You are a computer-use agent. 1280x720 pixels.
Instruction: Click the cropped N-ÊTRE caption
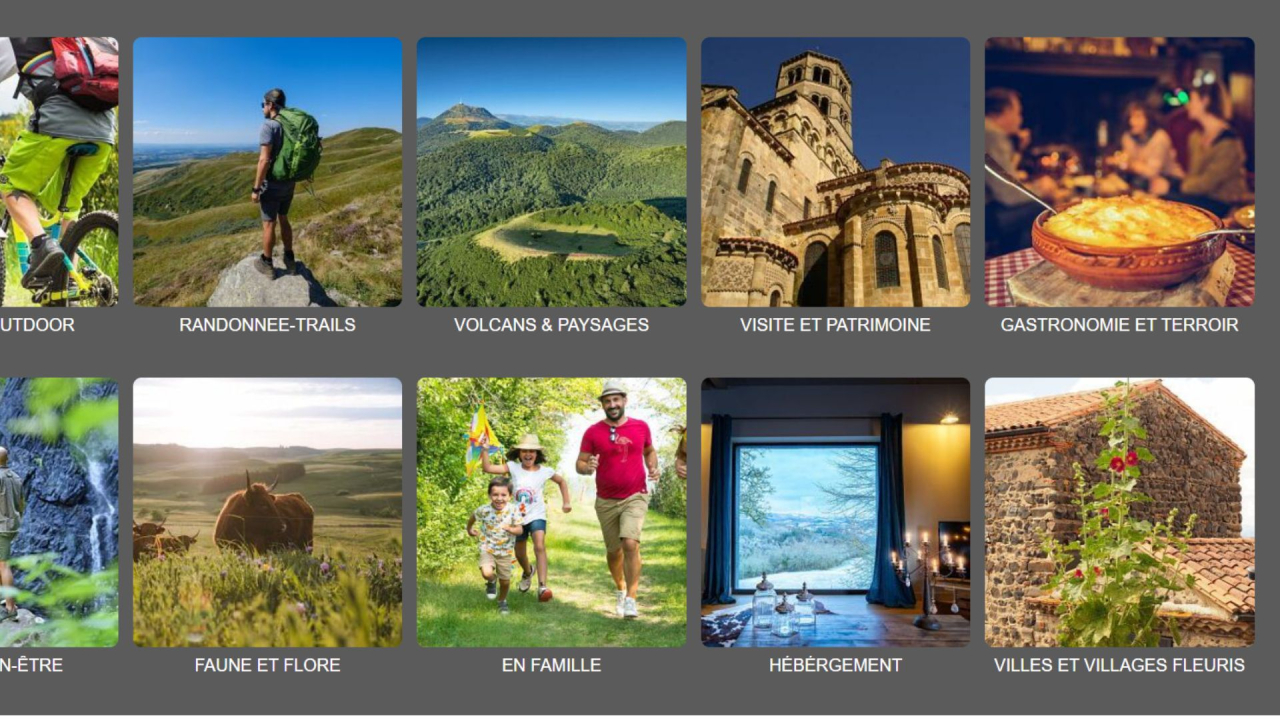tap(31, 665)
